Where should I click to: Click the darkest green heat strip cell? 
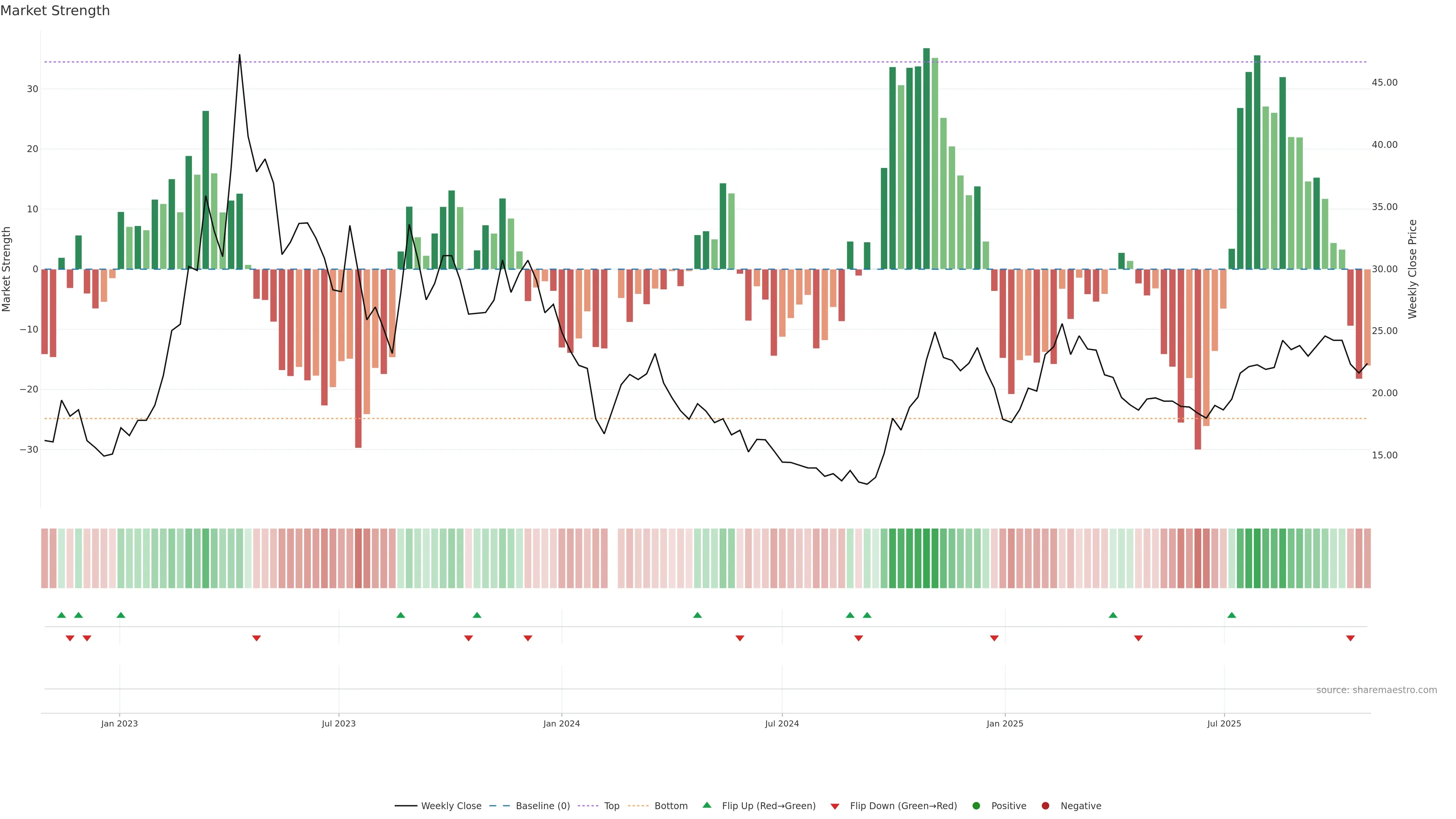tap(926, 559)
